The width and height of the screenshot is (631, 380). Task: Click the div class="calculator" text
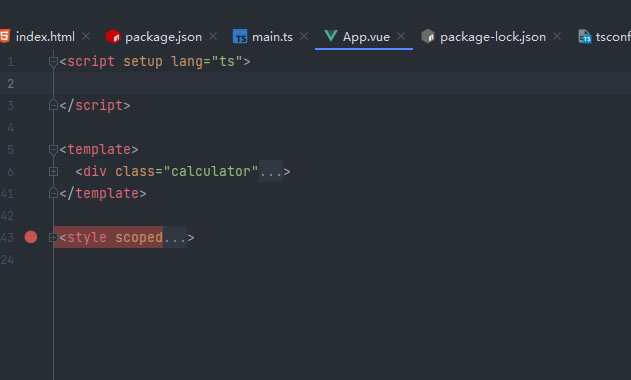coord(167,172)
